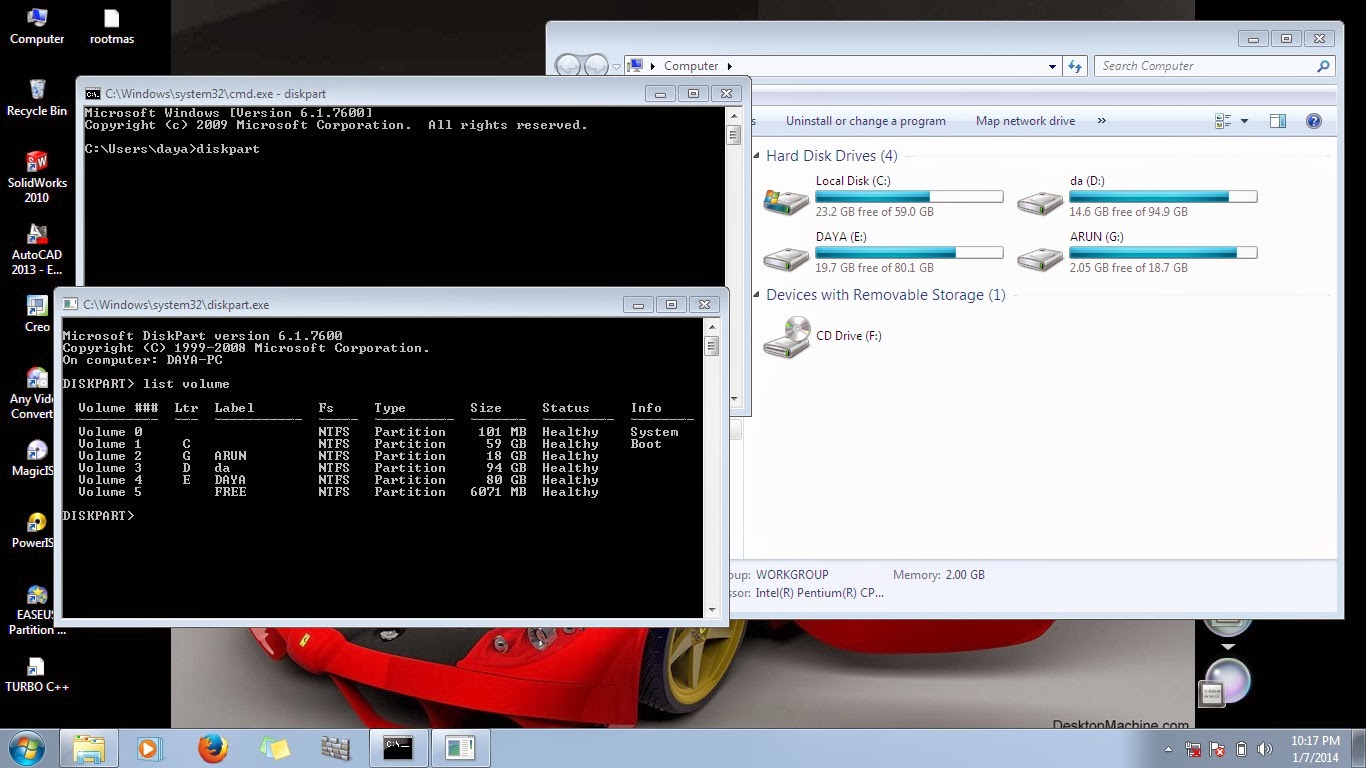Viewport: 1366px width, 768px height.
Task: Toggle the preview pane icon in Explorer
Action: pos(1278,121)
